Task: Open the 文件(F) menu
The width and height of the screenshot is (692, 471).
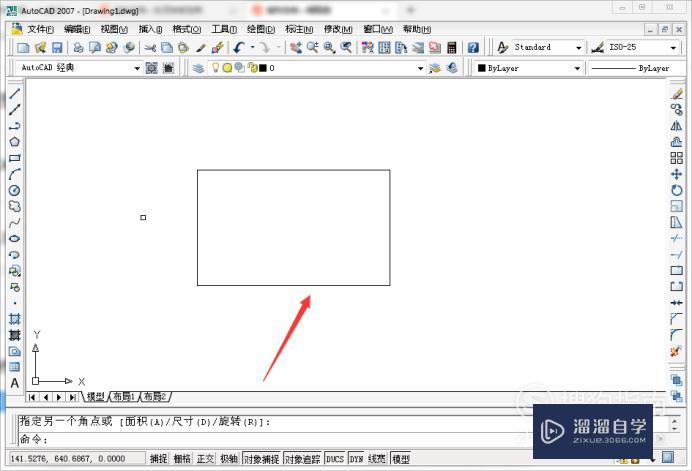Action: pos(40,29)
